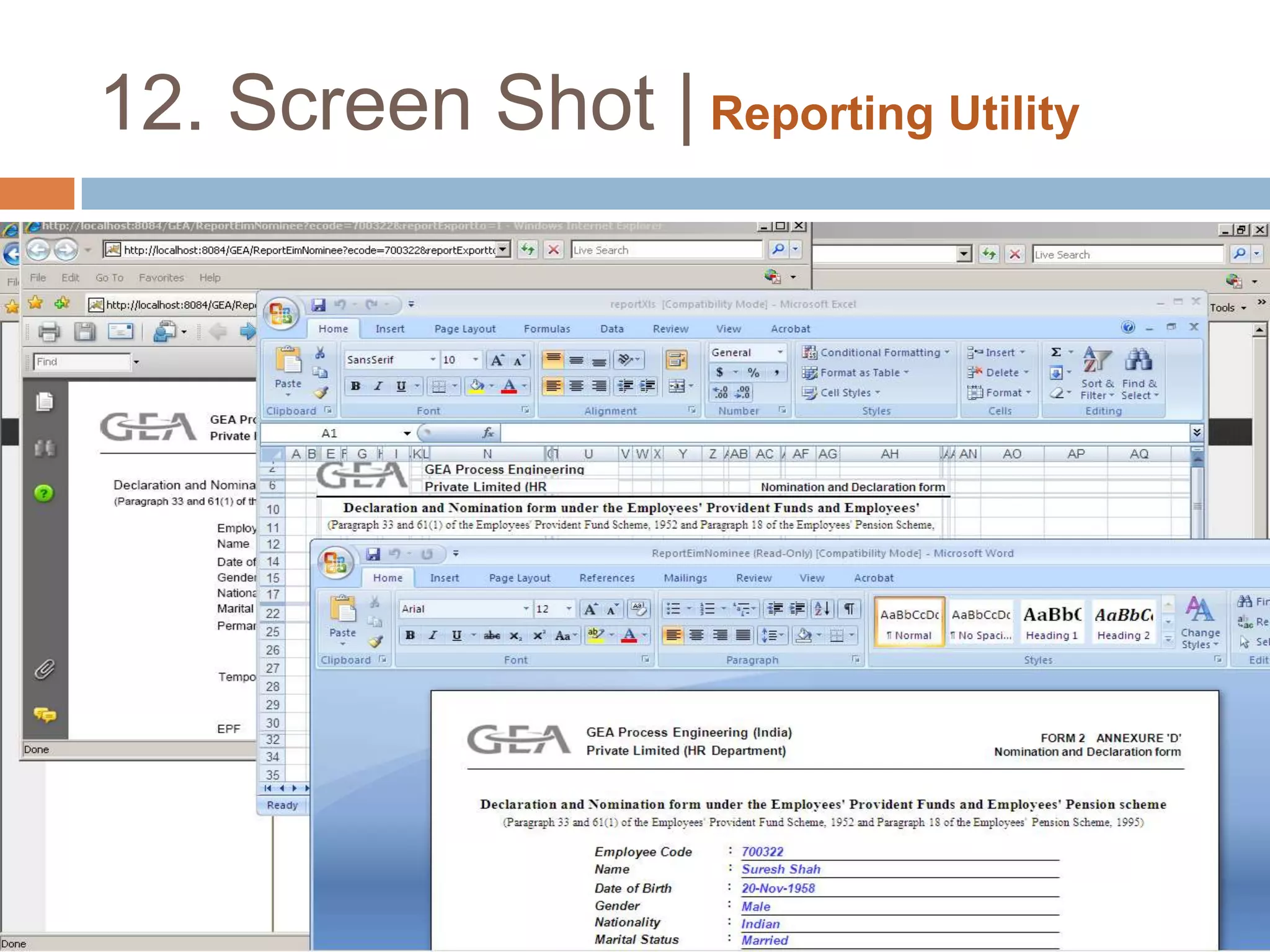This screenshot has width=1270, height=952.
Task: Open Word References tab
Action: 607,578
